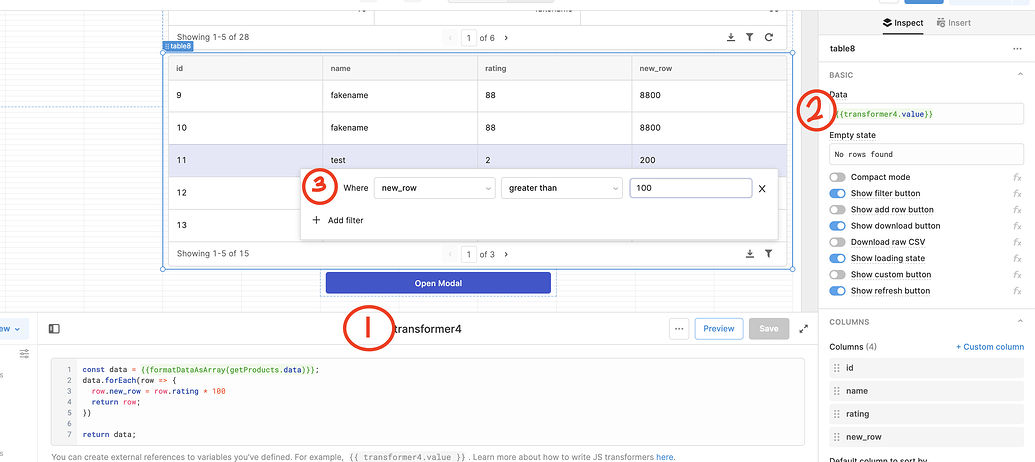Add a Custom column
This screenshot has width=1035, height=462.
(990, 347)
